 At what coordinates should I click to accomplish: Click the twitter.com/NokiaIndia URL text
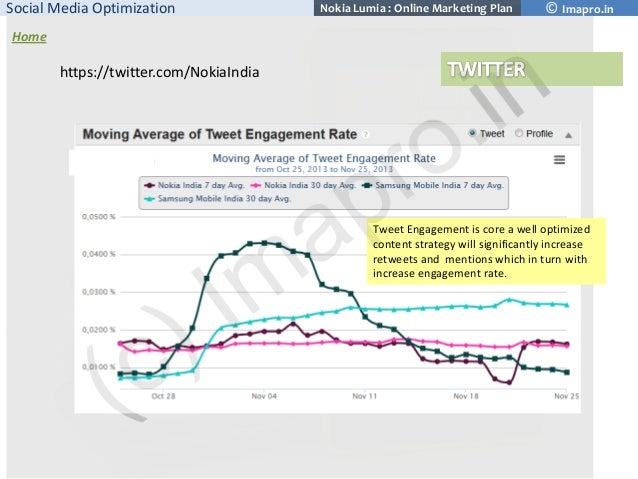[160, 72]
